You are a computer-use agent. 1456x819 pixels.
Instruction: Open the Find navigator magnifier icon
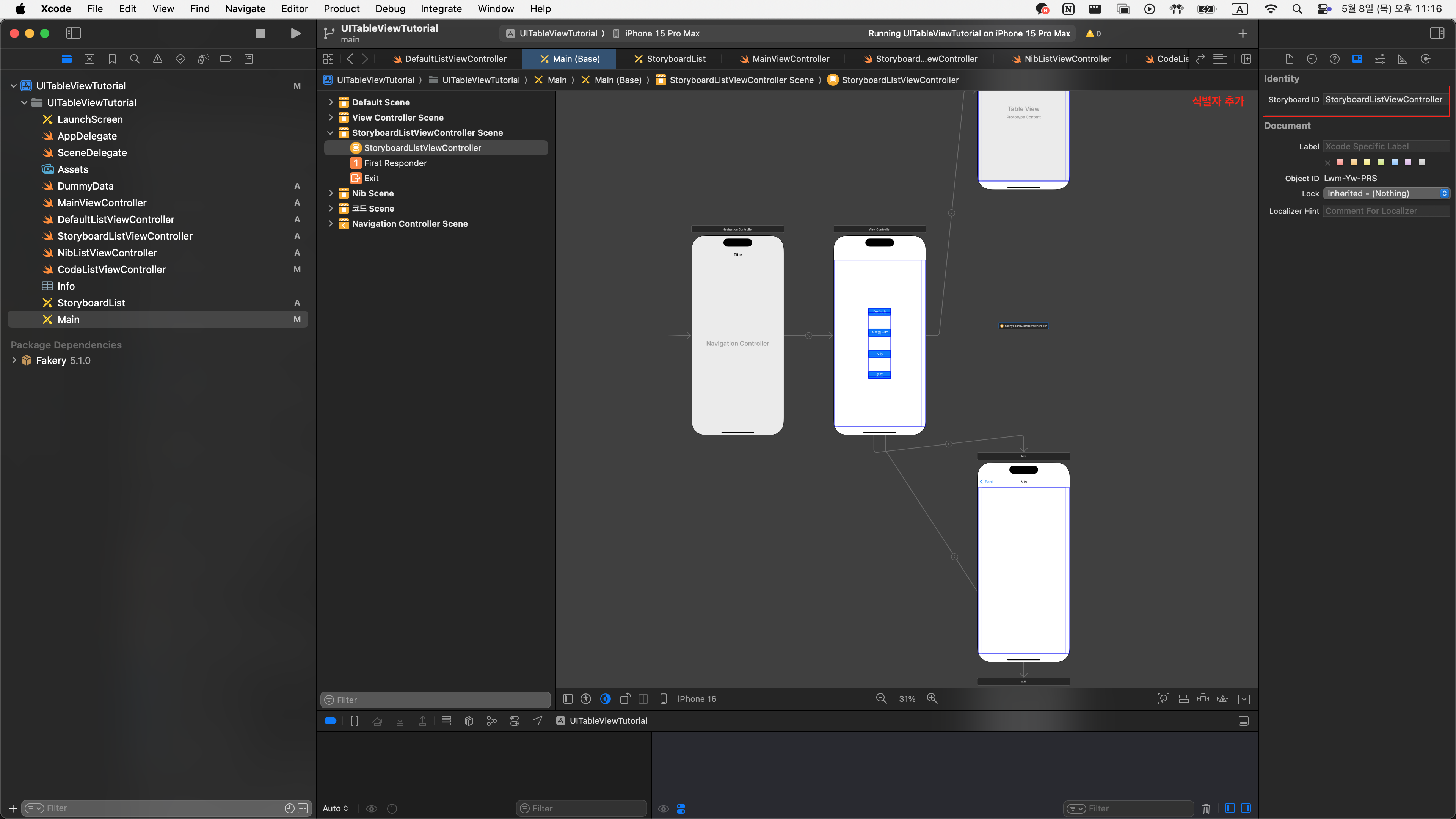[135, 59]
